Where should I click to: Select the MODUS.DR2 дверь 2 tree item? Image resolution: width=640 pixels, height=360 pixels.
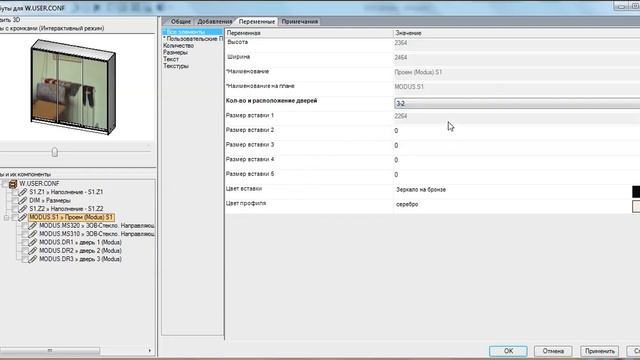point(80,251)
